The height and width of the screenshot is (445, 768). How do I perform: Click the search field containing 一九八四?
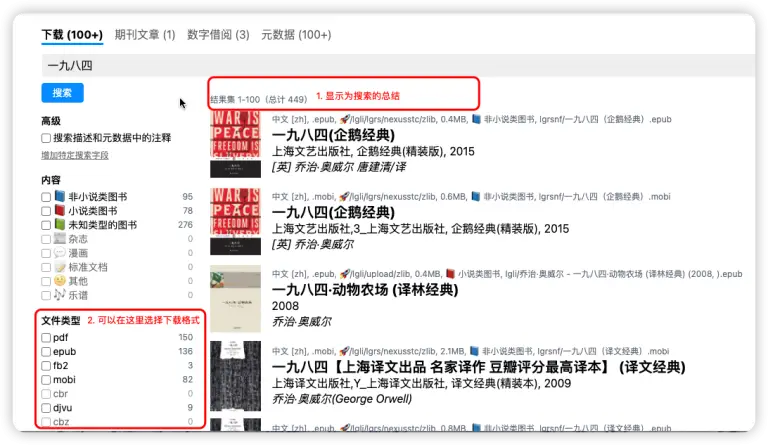click(398, 66)
